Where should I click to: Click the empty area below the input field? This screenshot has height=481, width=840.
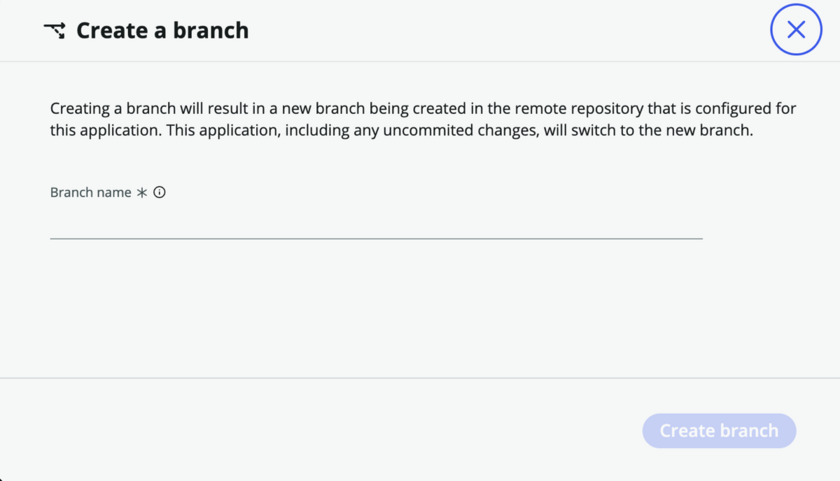[x=376, y=308]
